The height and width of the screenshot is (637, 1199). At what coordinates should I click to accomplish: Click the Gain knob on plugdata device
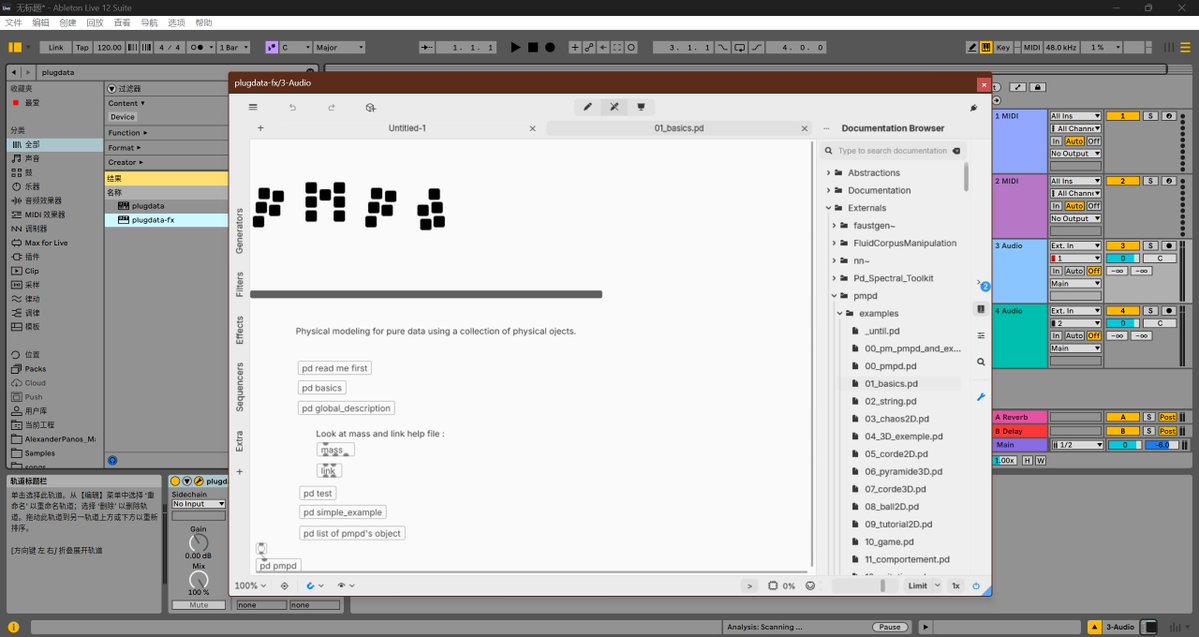[x=198, y=543]
